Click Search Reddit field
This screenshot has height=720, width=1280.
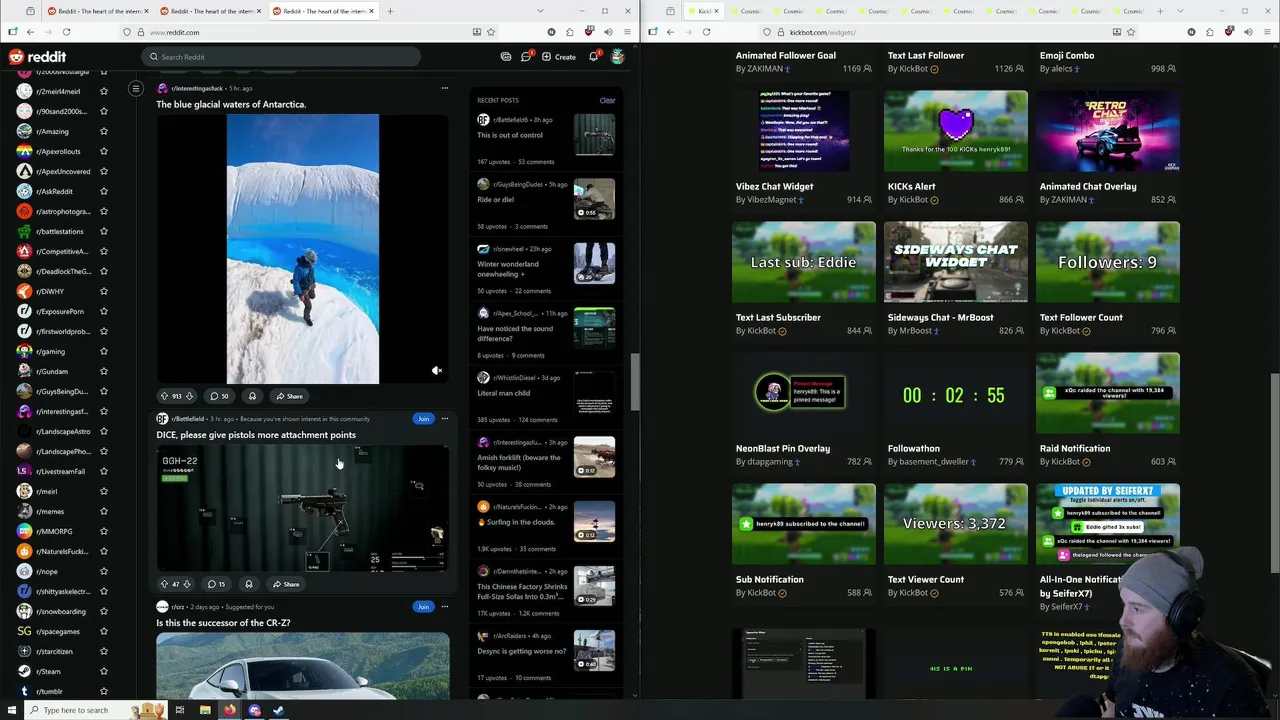281,57
